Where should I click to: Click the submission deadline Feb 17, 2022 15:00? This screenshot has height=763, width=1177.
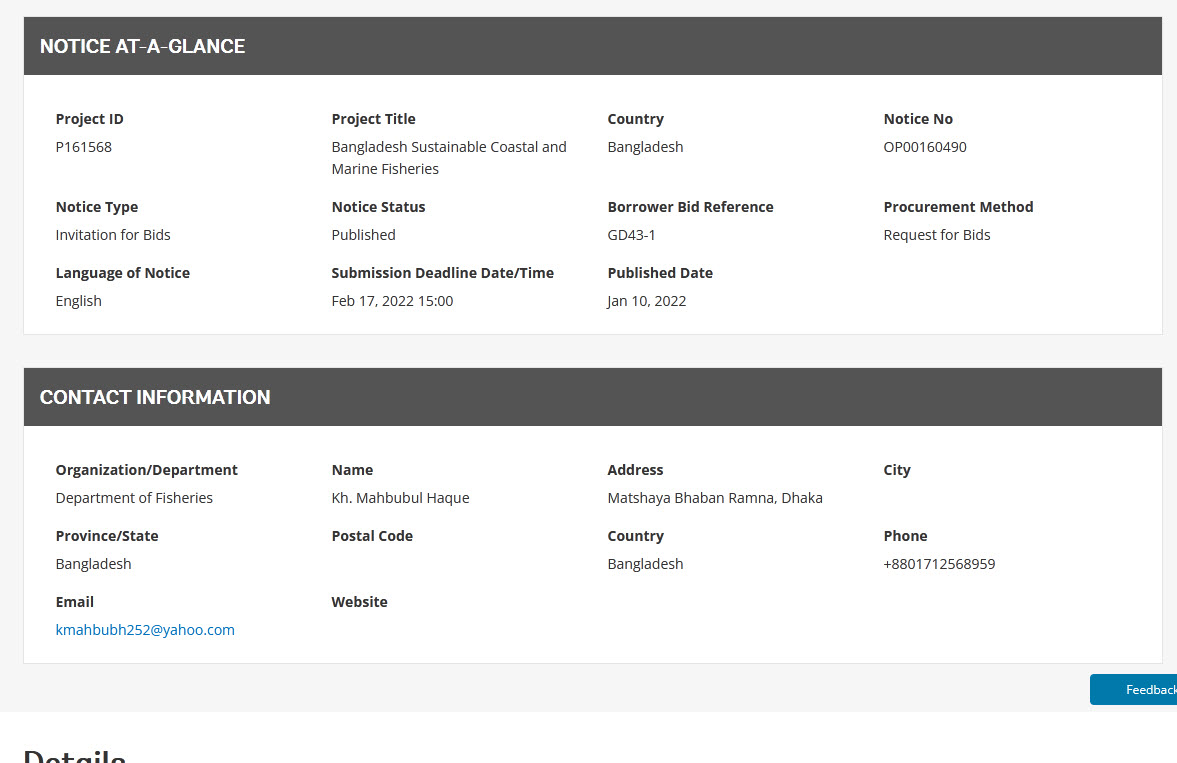(x=392, y=301)
